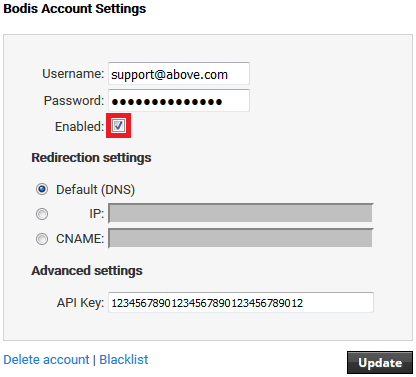Click the IP address text field

coord(240,213)
